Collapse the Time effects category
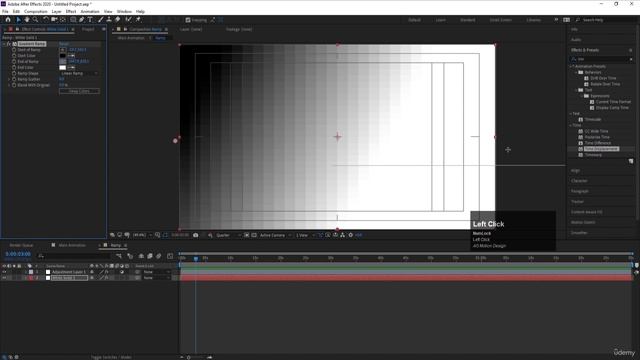The width and height of the screenshot is (640, 360). click(x=571, y=125)
